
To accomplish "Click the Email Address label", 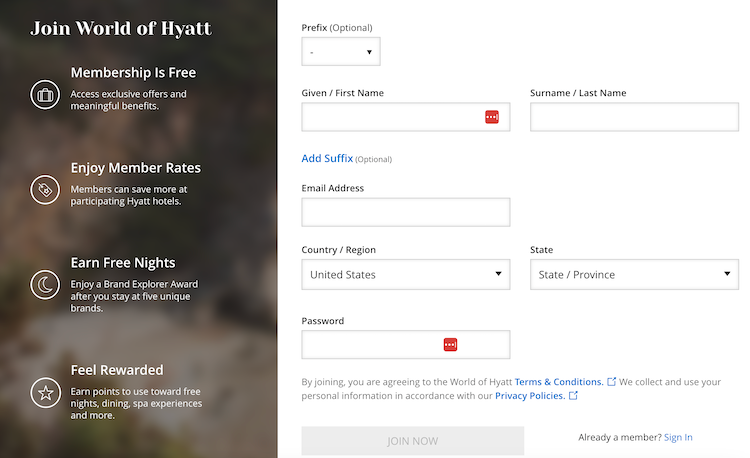I will pos(332,188).
